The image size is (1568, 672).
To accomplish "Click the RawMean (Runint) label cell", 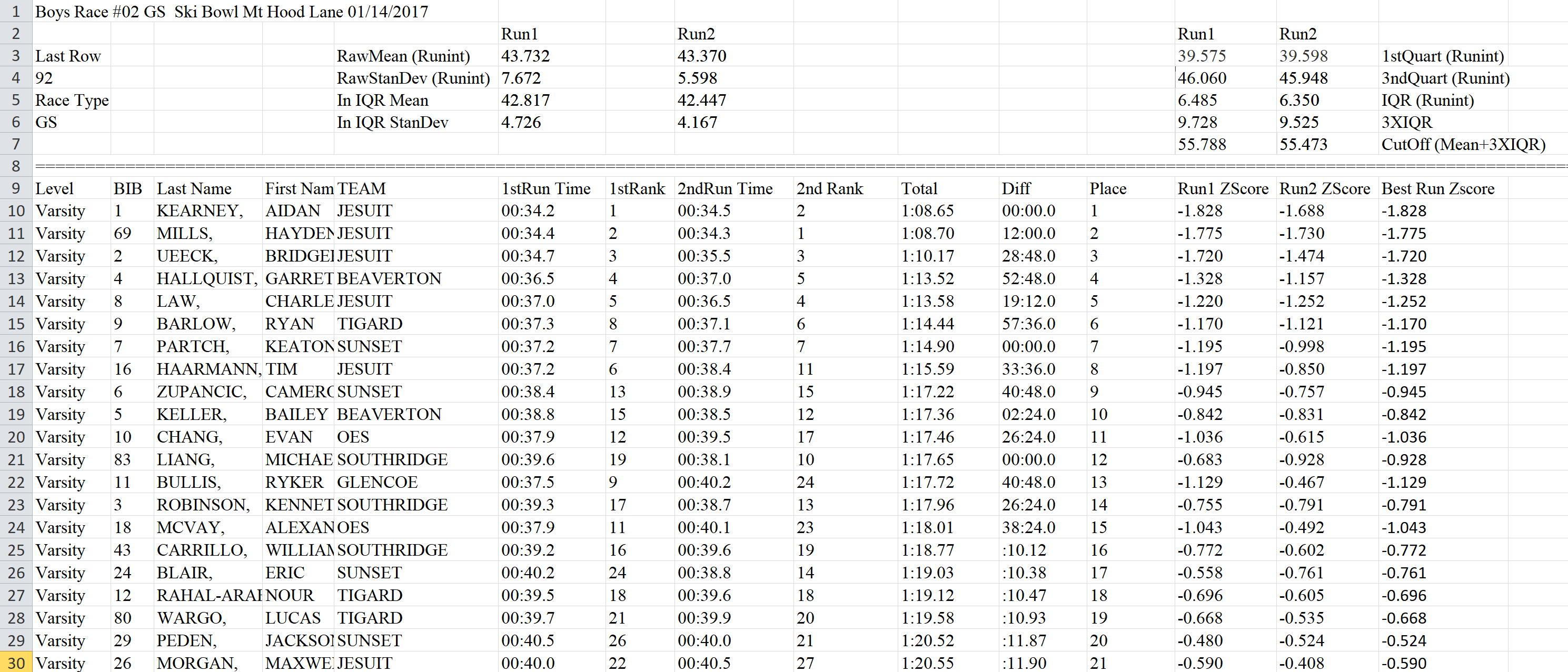I will pos(403,56).
